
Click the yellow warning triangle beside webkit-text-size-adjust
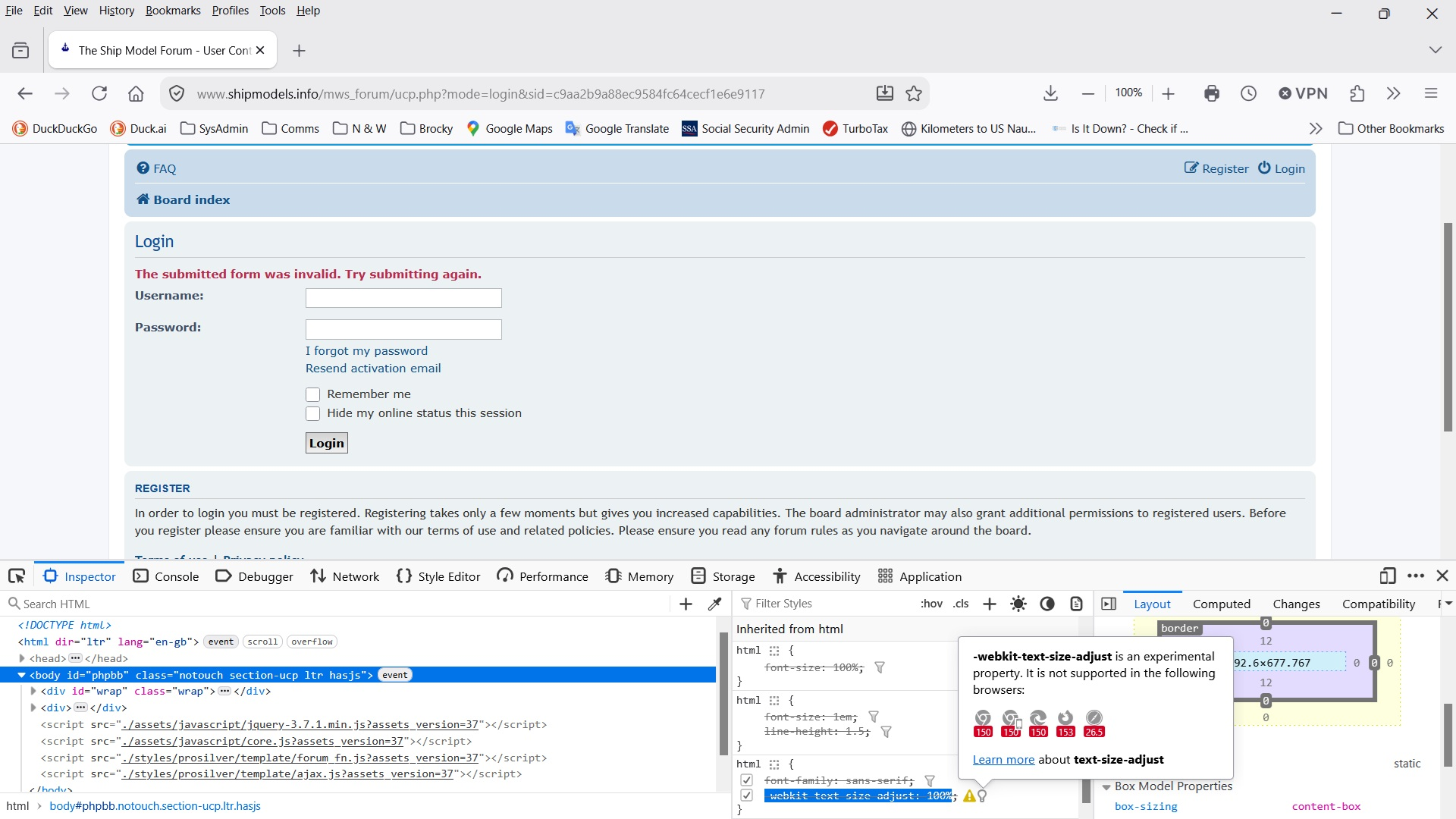click(x=969, y=795)
